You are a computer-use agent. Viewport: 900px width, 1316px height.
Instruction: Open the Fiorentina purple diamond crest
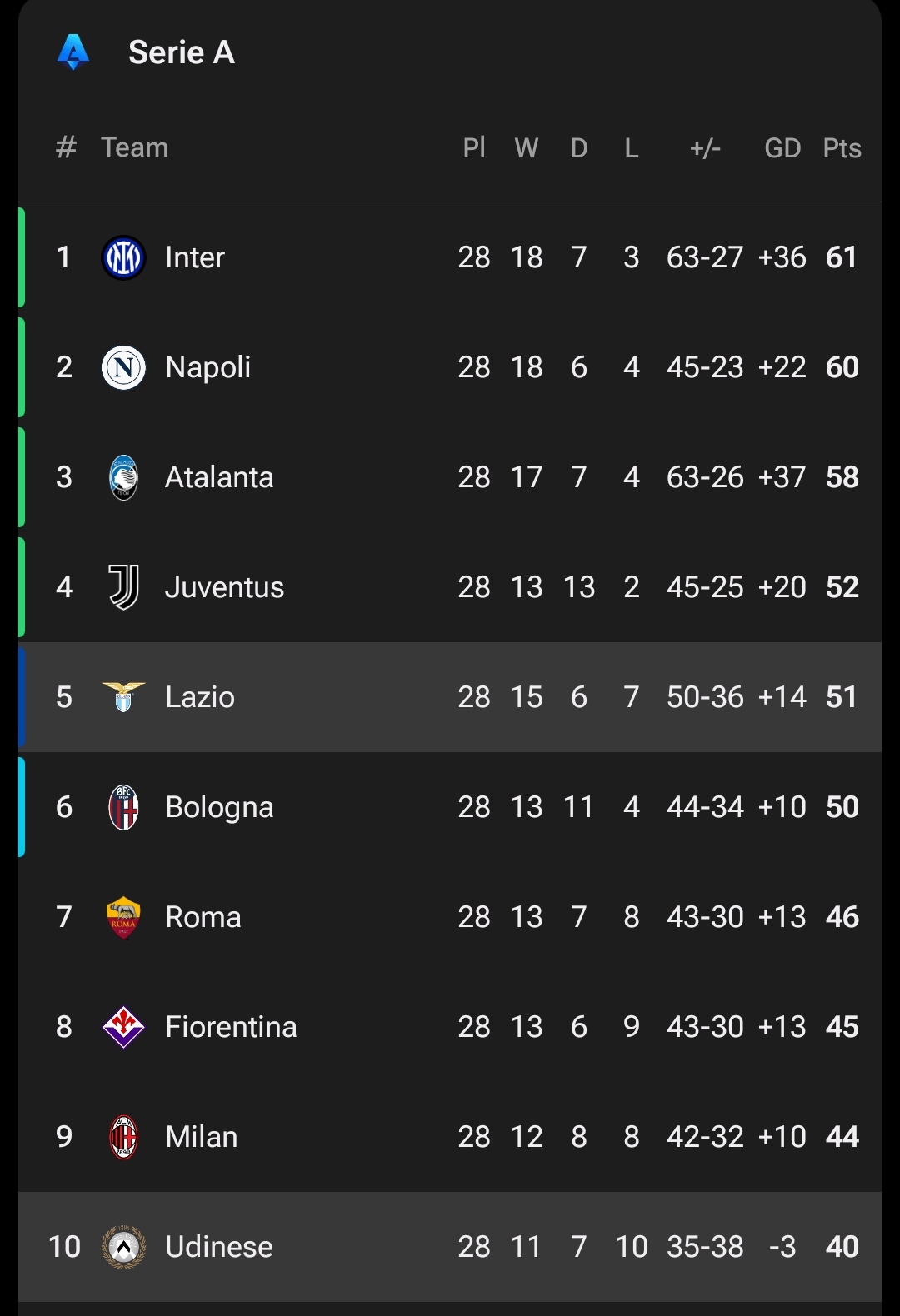click(x=123, y=1027)
